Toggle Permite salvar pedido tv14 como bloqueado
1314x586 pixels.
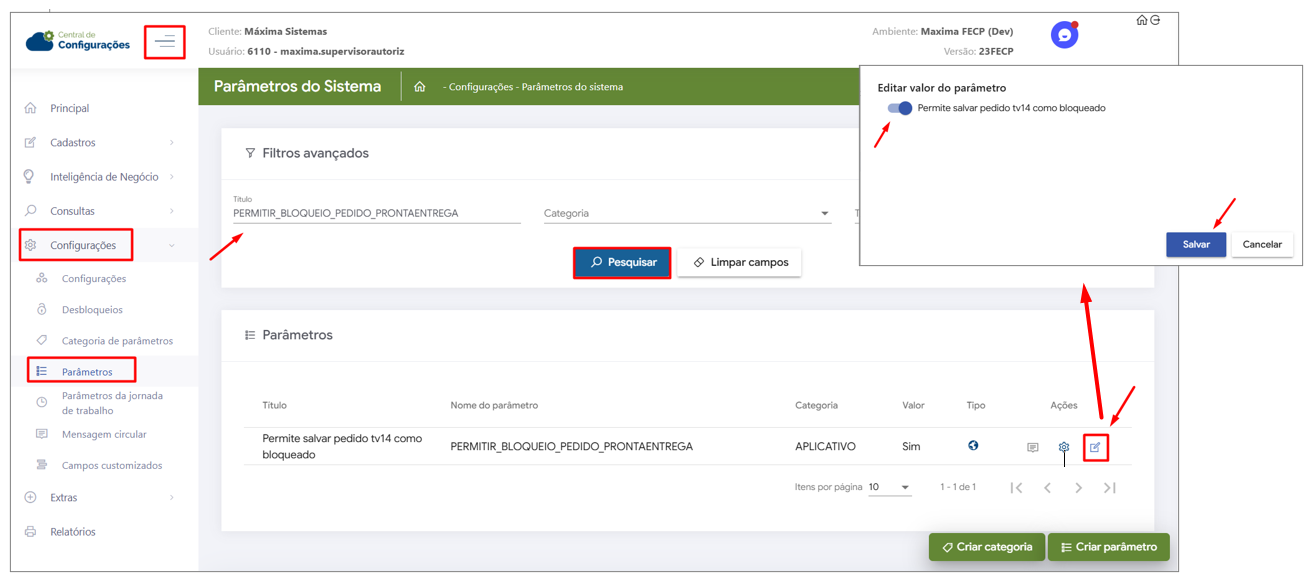coord(900,108)
